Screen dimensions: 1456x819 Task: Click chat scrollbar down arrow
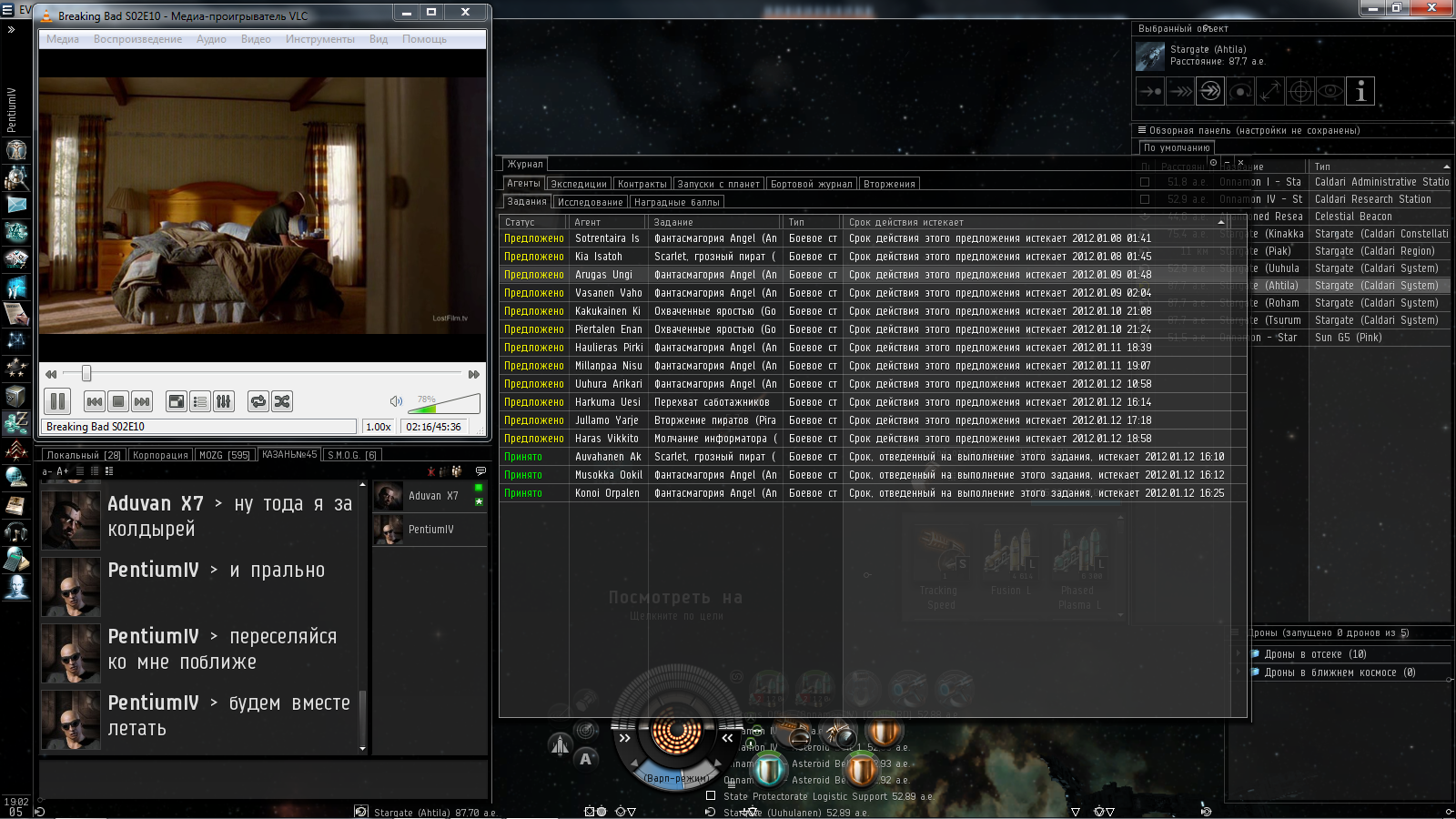pyautogui.click(x=363, y=749)
